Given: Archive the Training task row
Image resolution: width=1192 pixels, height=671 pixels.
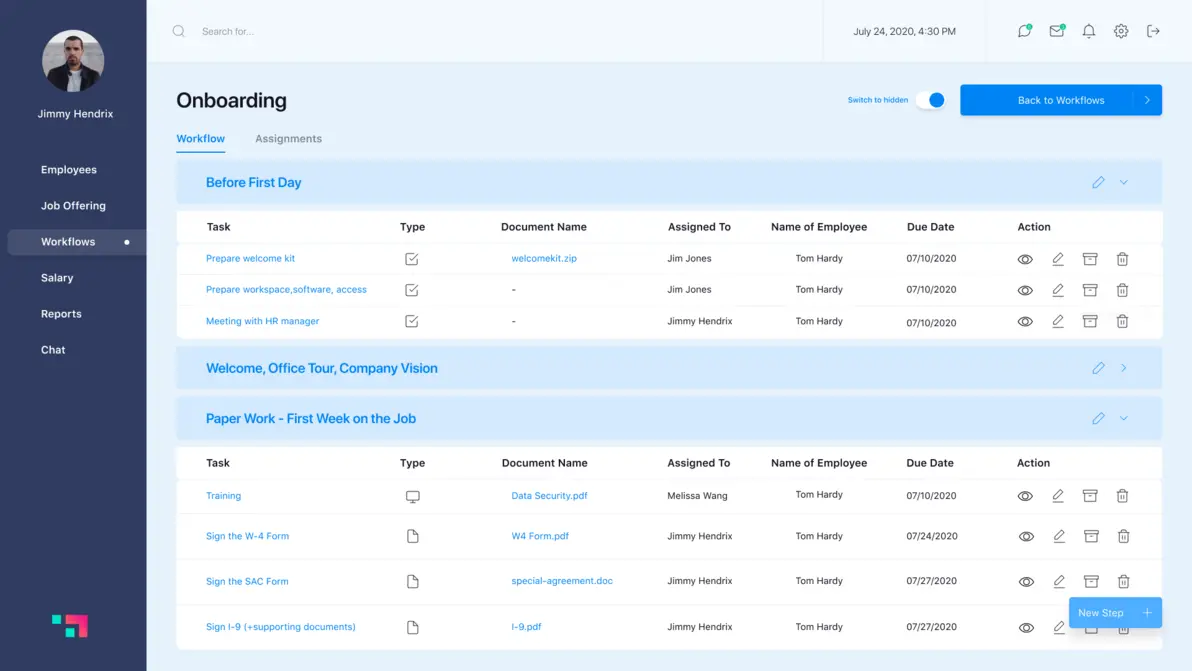Looking at the screenshot, I should [1090, 495].
